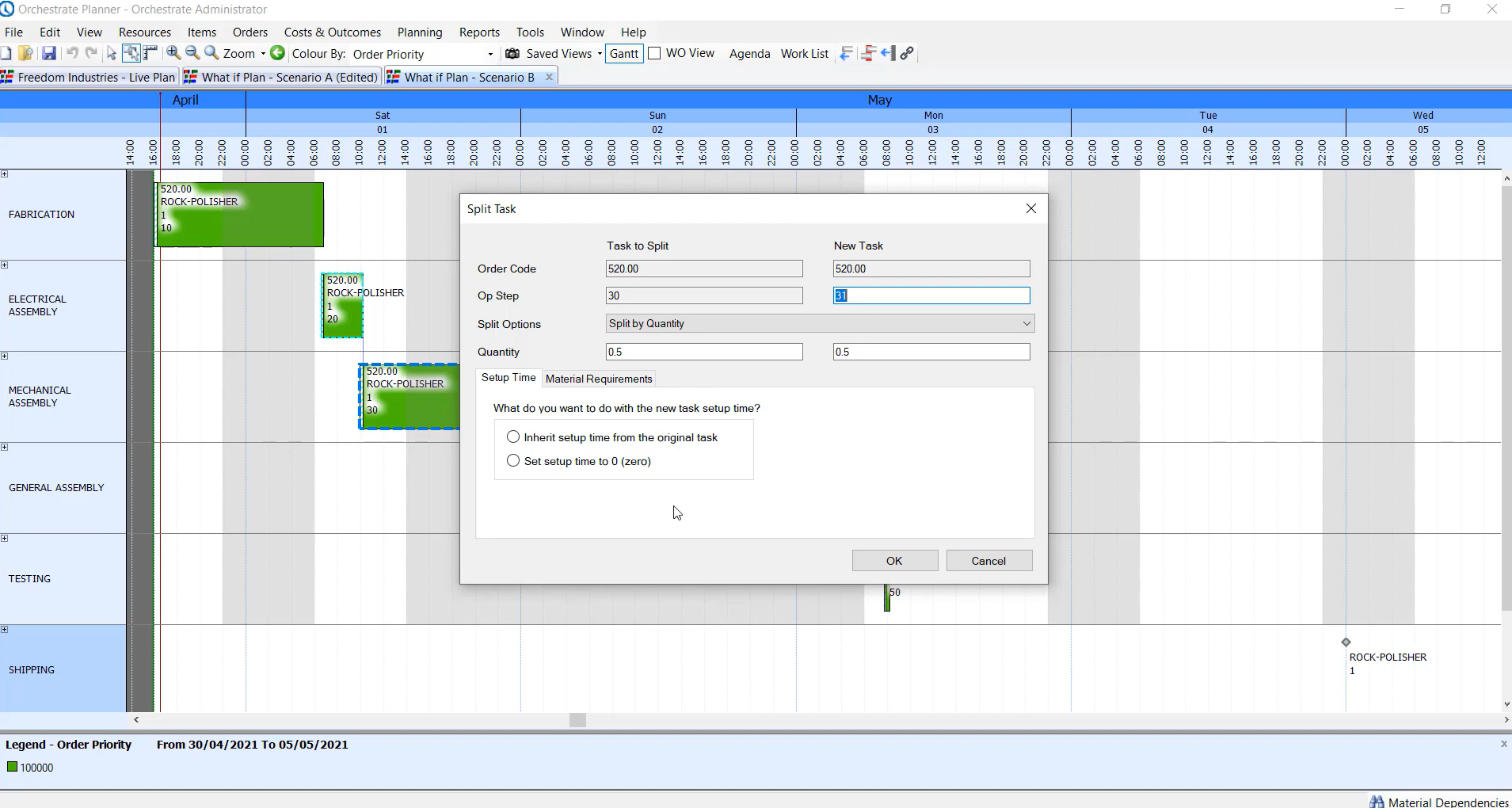Switch to the Material Requirements tab
1512x808 pixels.
(x=598, y=379)
